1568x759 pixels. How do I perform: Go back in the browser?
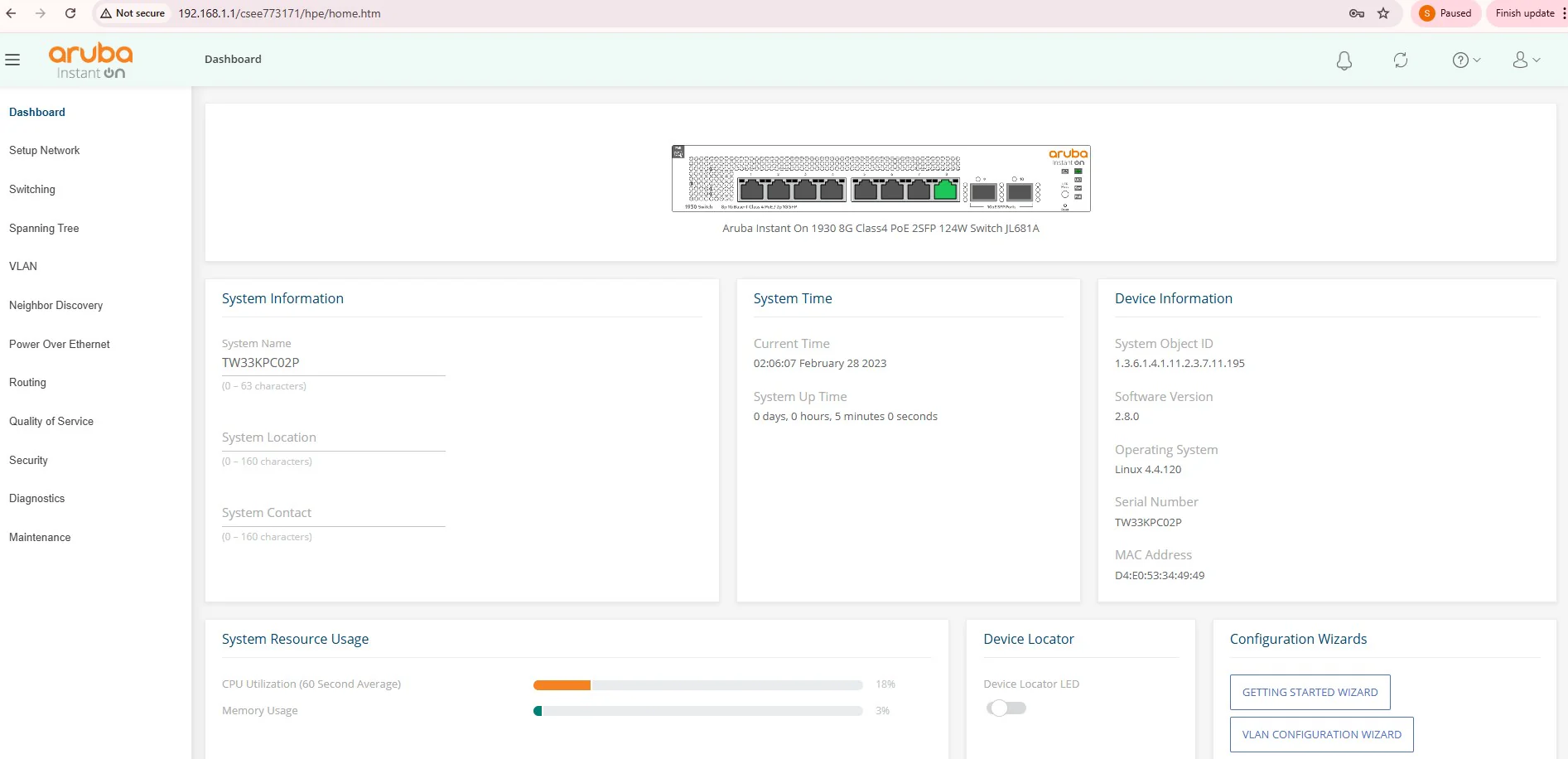(12, 13)
